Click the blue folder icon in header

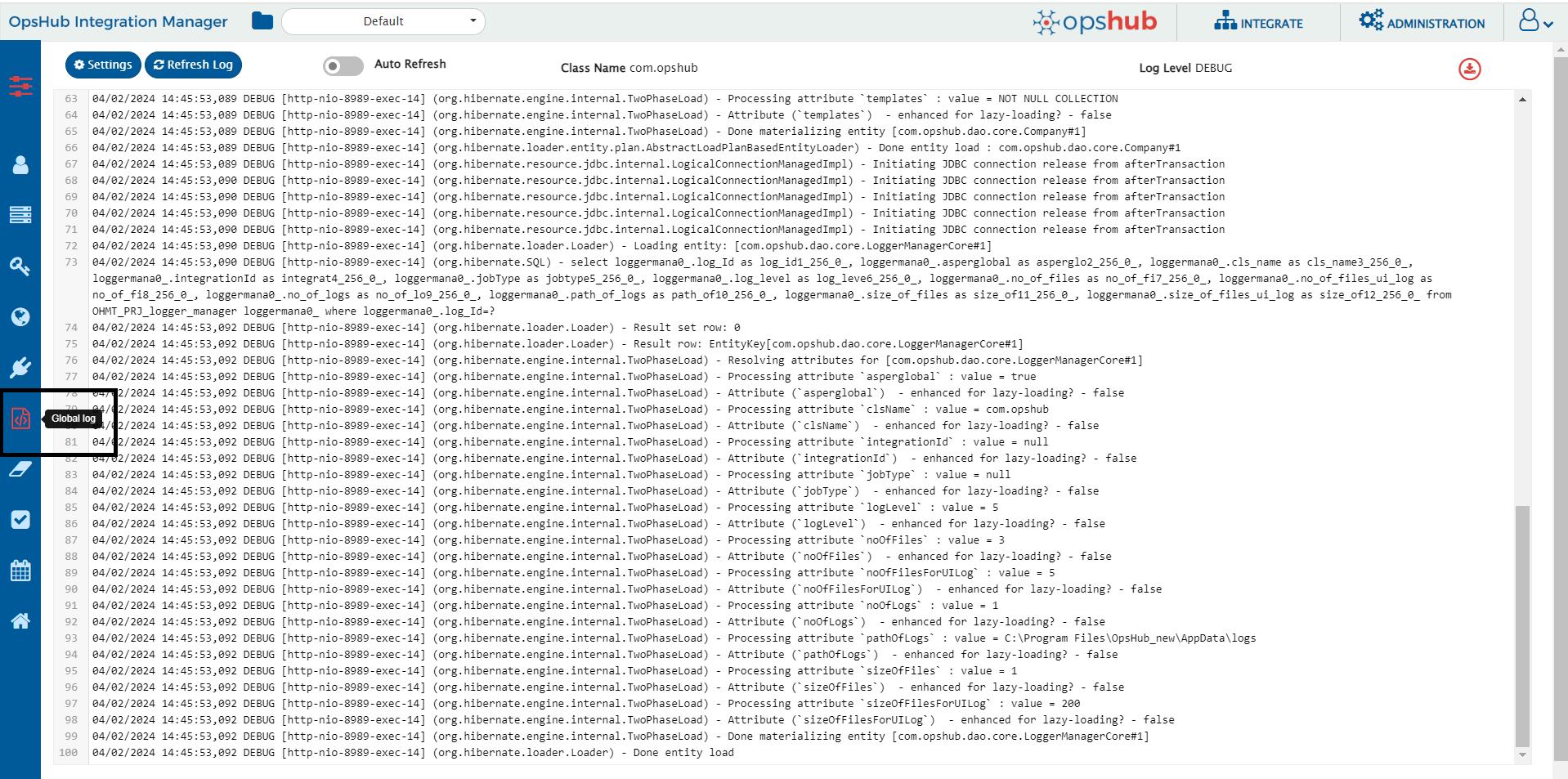[x=262, y=21]
